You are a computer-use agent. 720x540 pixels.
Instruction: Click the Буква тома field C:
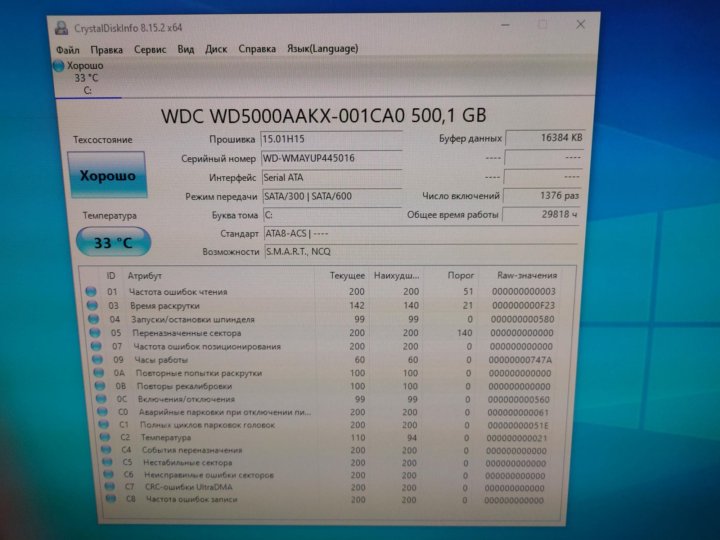(x=333, y=215)
